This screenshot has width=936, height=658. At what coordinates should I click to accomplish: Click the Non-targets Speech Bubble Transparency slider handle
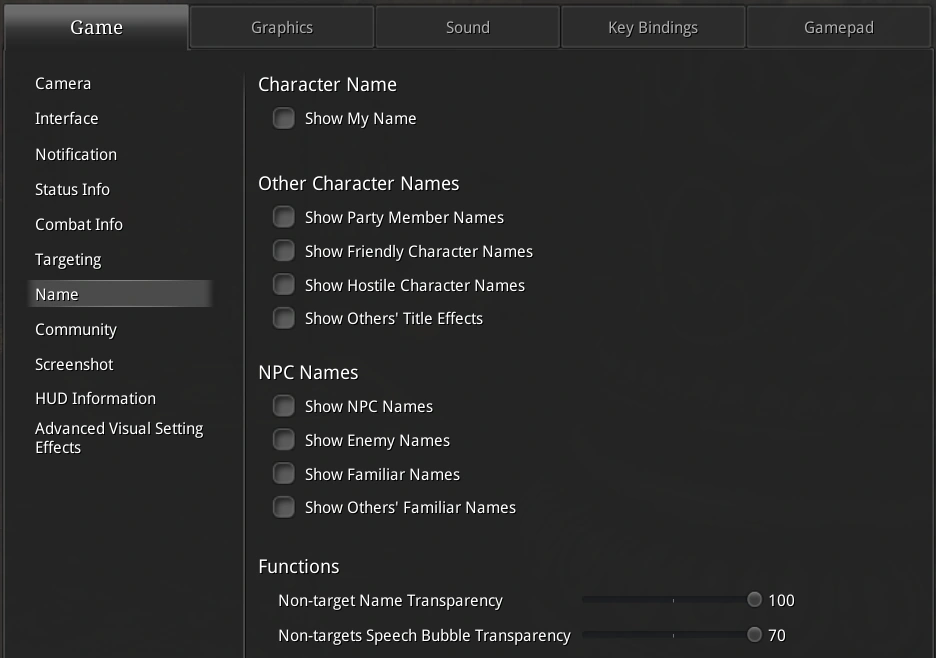click(754, 635)
